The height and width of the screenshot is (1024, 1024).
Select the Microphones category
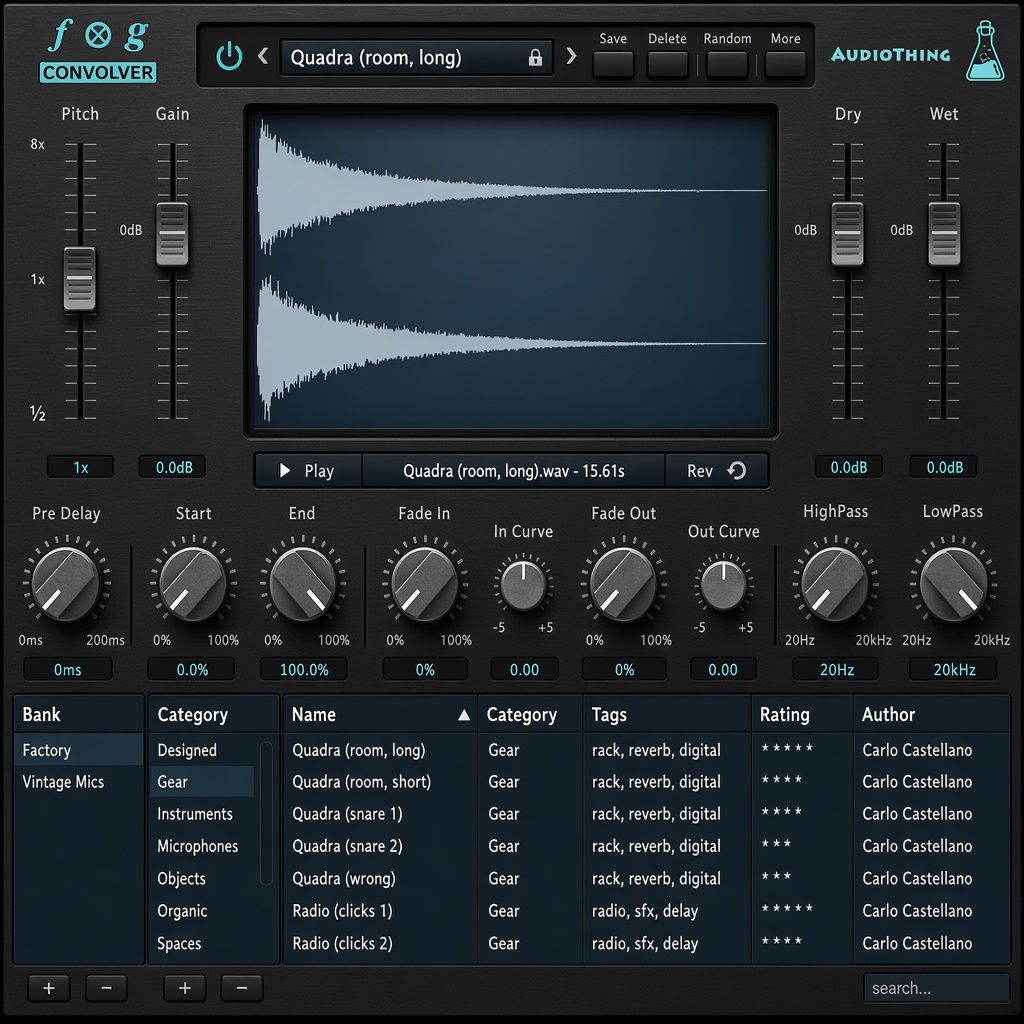202,846
